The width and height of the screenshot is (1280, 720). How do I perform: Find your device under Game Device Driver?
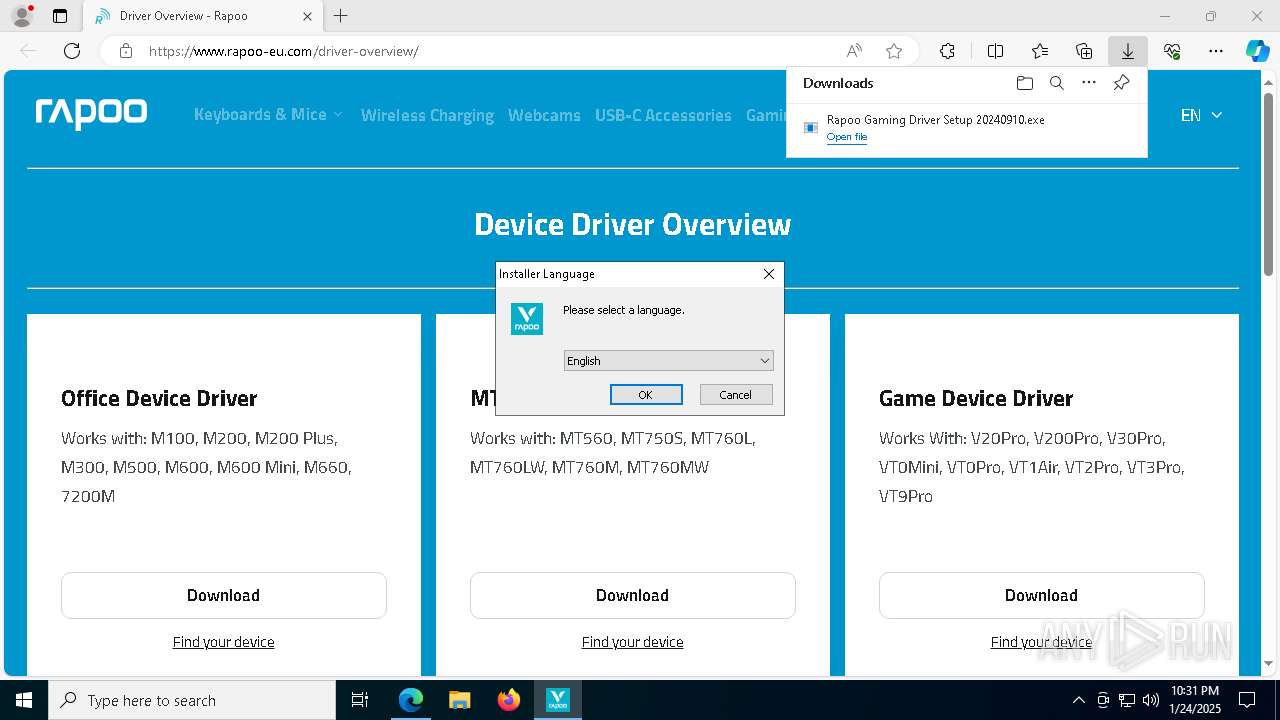[x=1042, y=642]
